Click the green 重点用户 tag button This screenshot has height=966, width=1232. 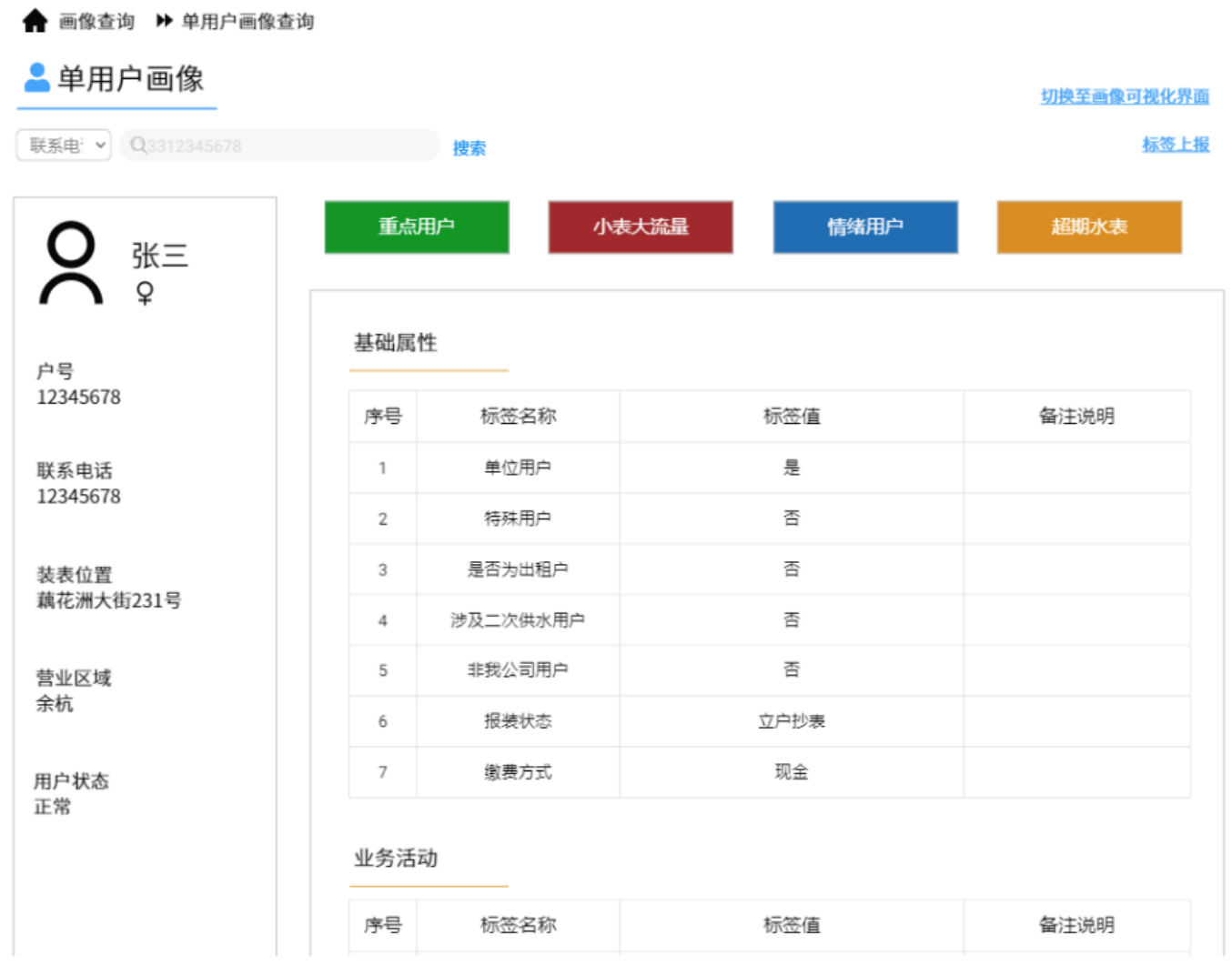416,226
